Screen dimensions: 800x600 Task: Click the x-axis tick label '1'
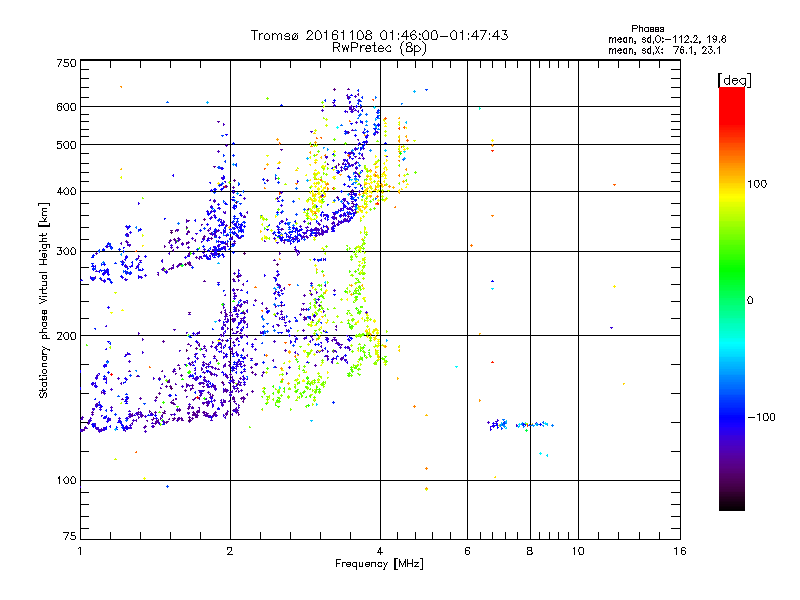[80, 551]
